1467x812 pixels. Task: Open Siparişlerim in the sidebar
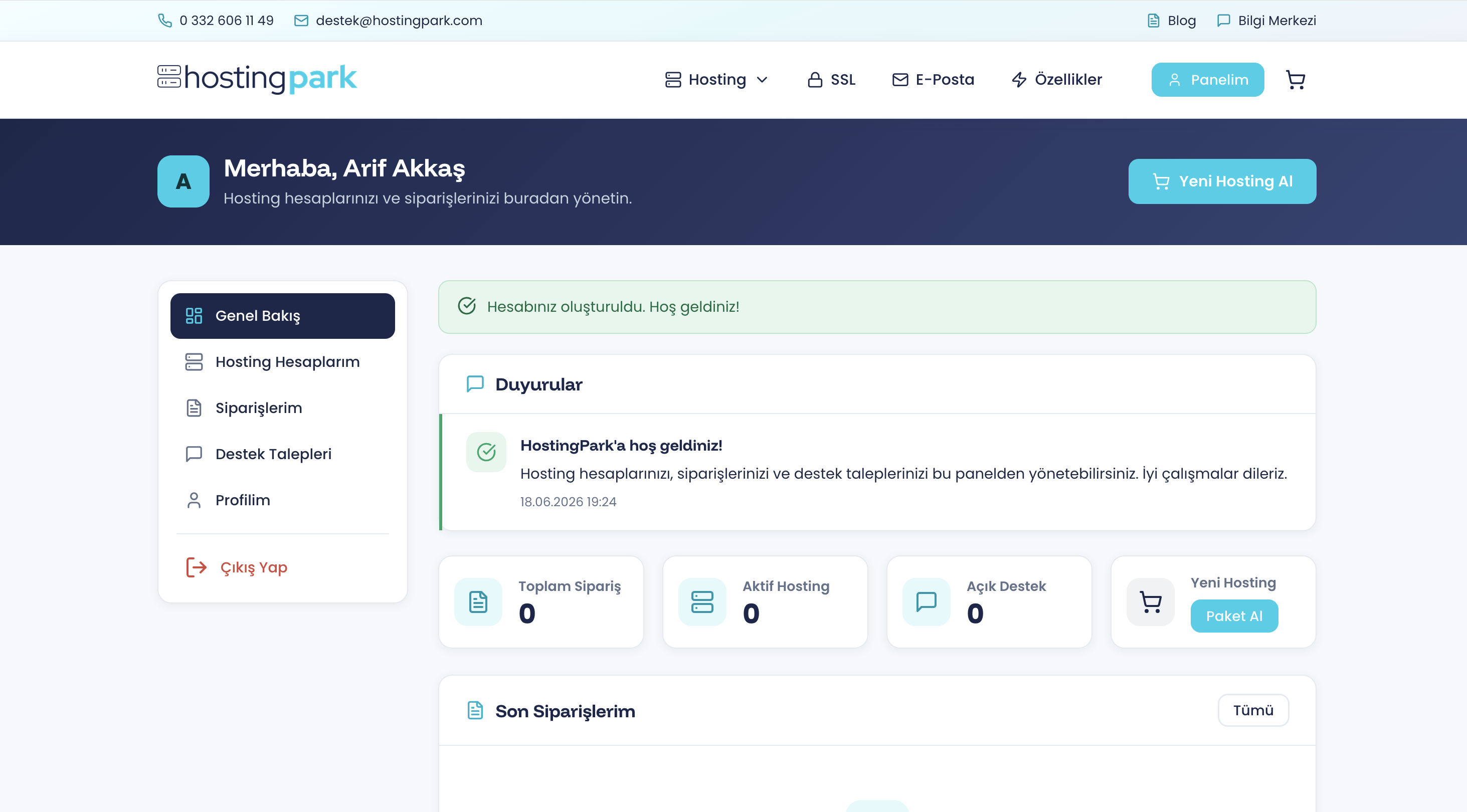282,409
